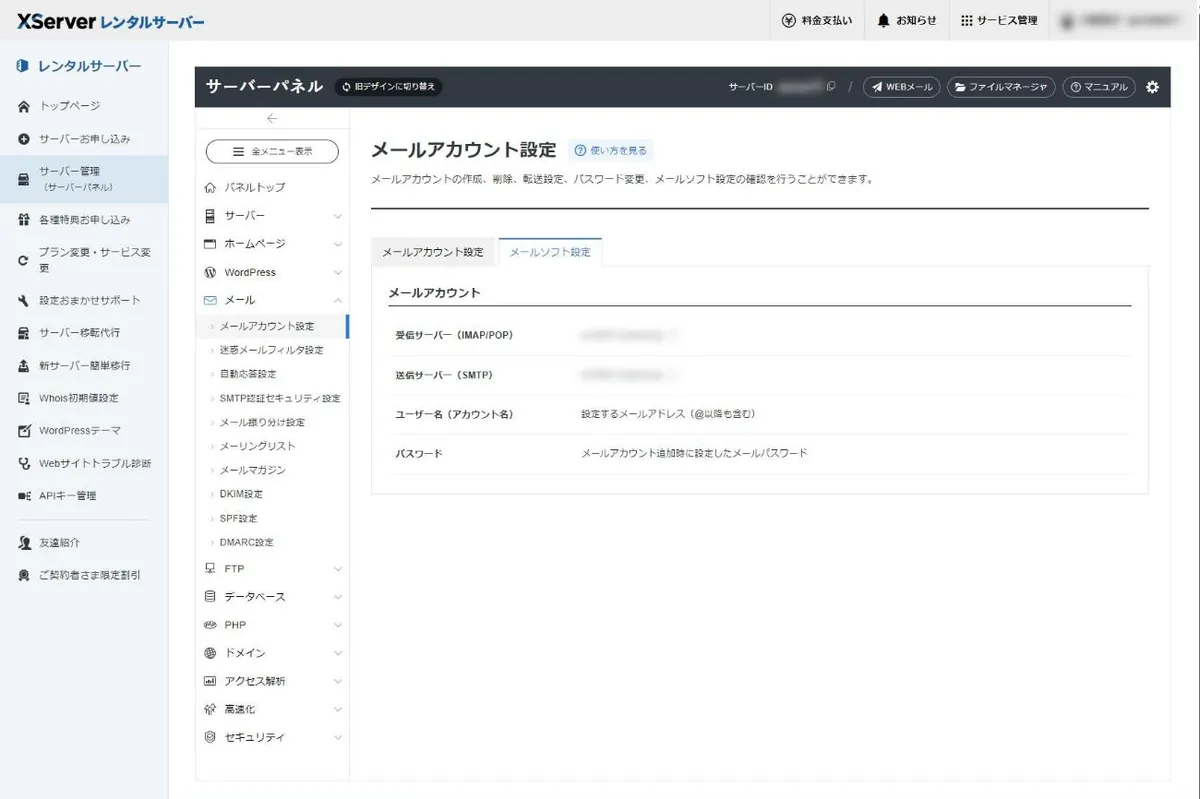
Task: Expand the セキュリティ menu section
Action: (272, 737)
